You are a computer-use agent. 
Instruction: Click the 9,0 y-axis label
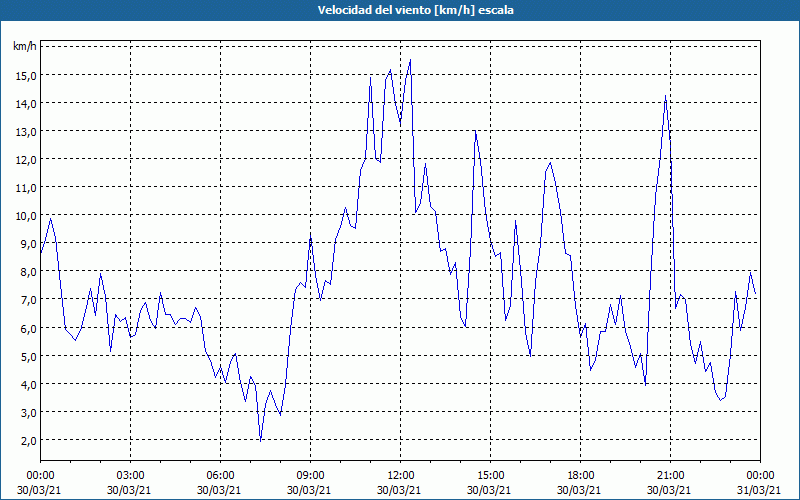[28, 244]
